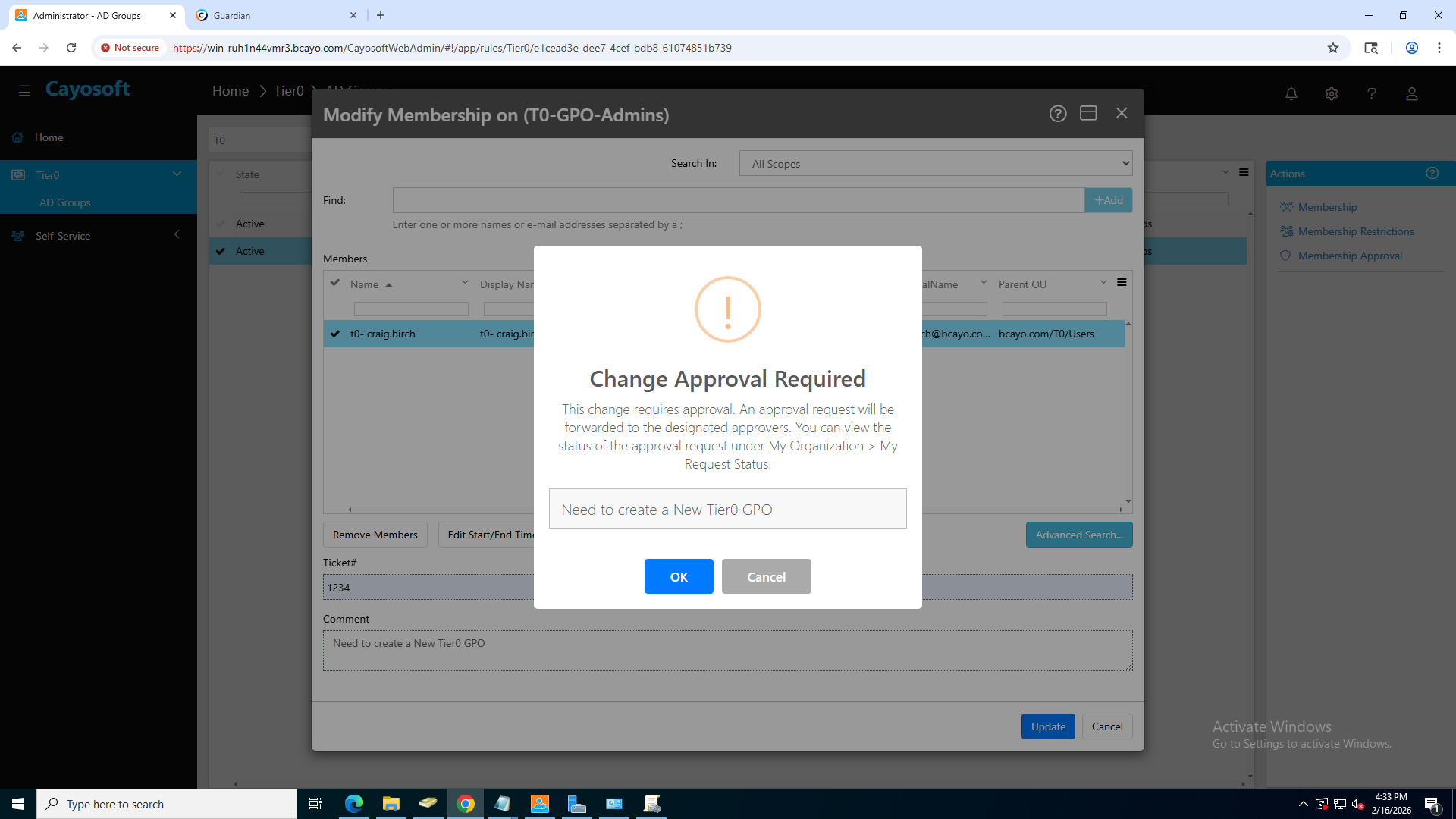
Task: Click the Actions panel help icon
Action: pyautogui.click(x=1432, y=173)
